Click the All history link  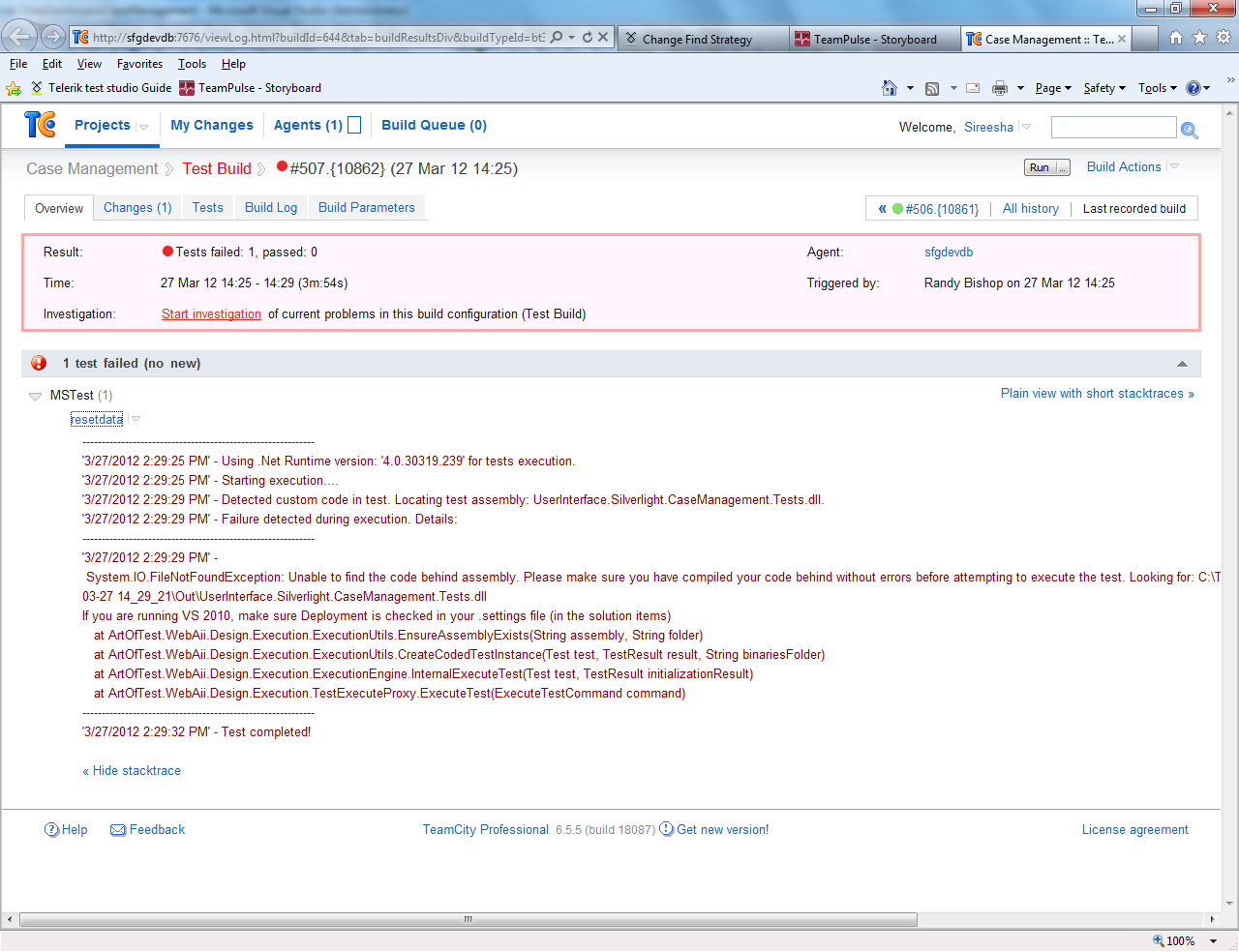click(x=1031, y=209)
